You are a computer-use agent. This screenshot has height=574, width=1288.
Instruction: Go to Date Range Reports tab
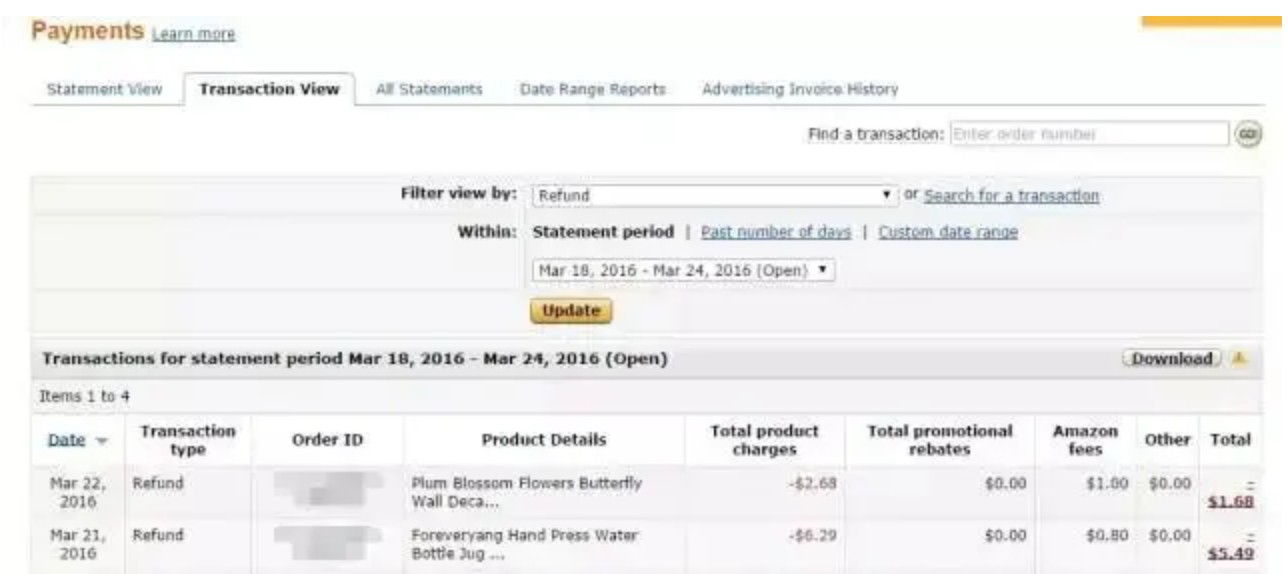(x=592, y=89)
